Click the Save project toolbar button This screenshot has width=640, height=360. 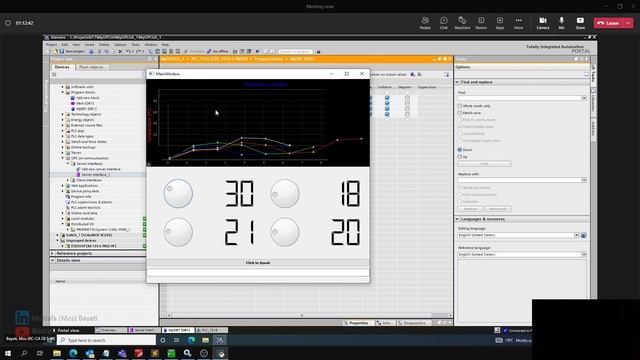(72, 51)
